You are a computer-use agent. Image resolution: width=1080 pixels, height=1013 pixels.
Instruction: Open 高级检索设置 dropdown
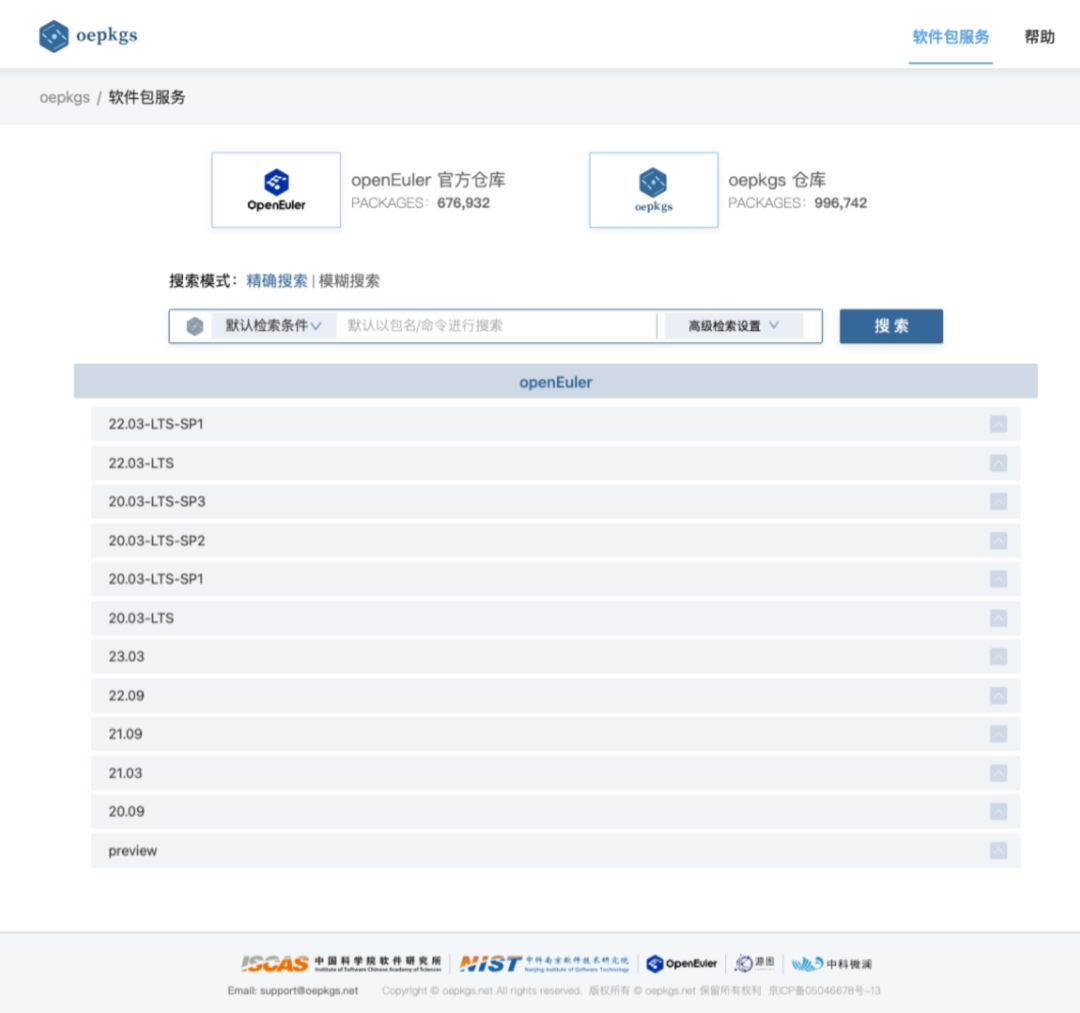tap(734, 326)
